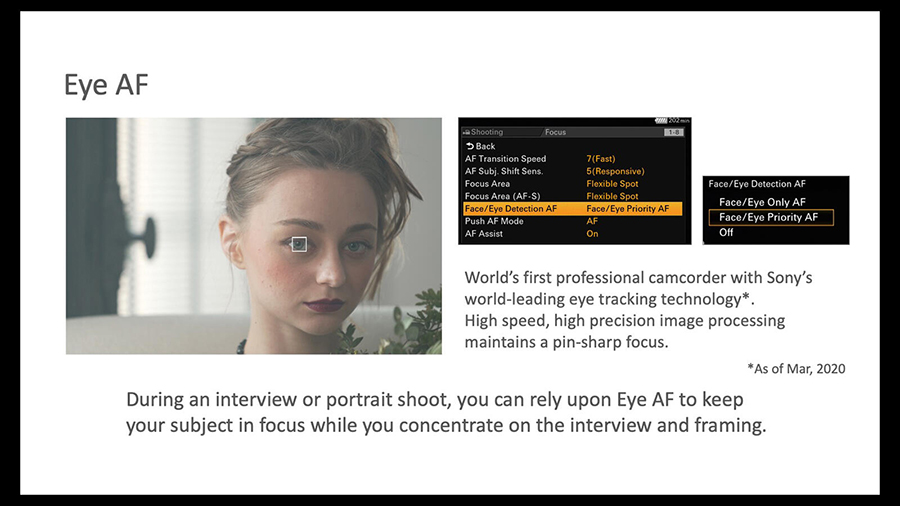Click the Flexible Spot value for Focus Area
Image resolution: width=900 pixels, height=506 pixels.
point(612,184)
